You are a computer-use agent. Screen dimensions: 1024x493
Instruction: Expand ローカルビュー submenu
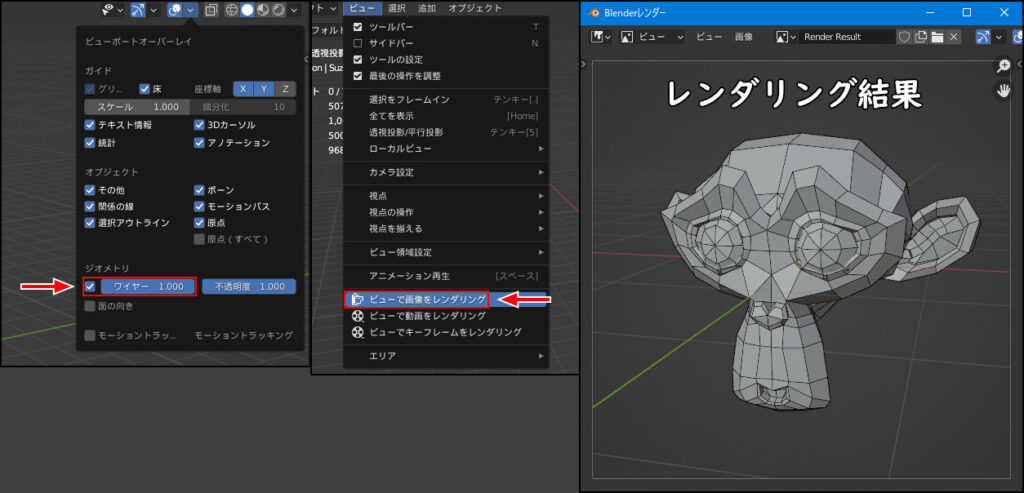click(445, 148)
